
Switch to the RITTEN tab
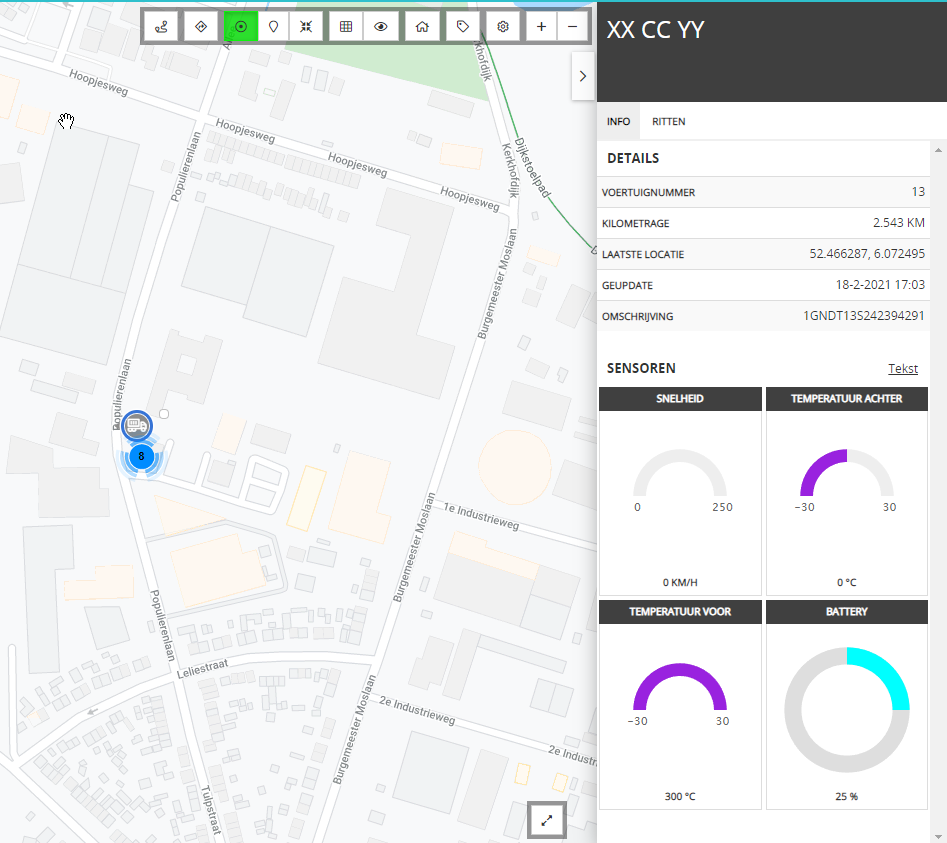pos(669,121)
